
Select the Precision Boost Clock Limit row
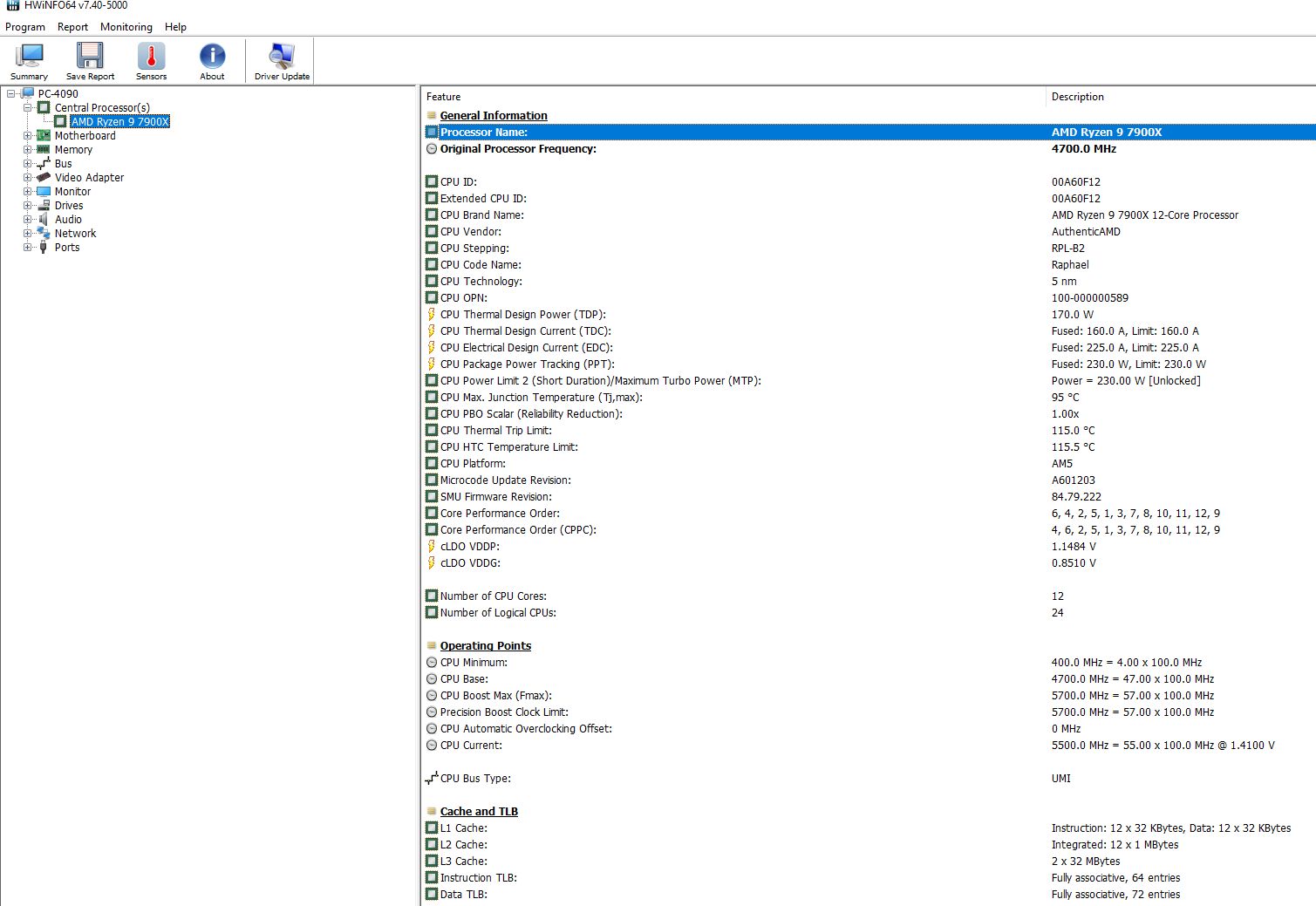tap(869, 712)
